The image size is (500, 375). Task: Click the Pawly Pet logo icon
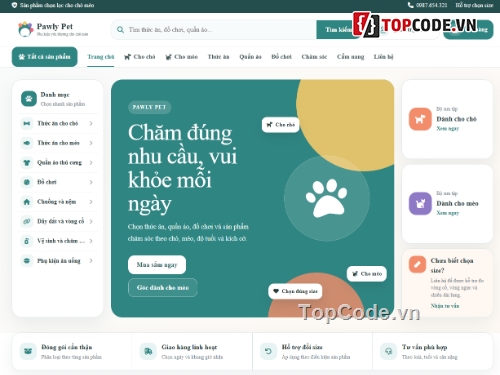coord(25,29)
